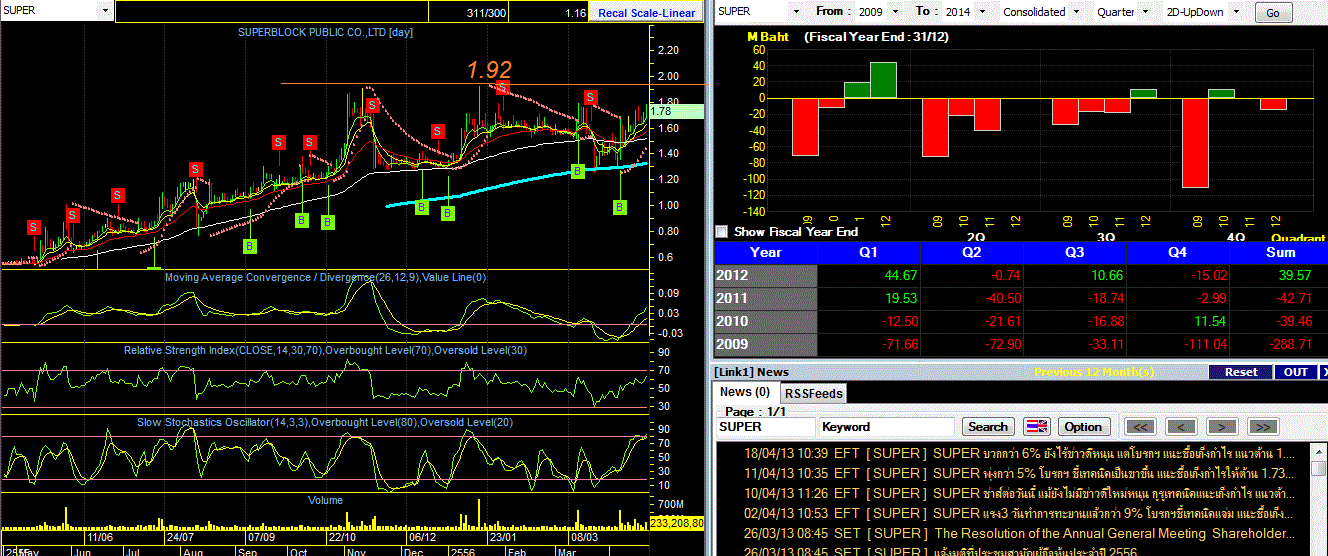Click the -111.04 Q4 2009 cell
This screenshot has height=556, width=1328.
(x=1176, y=344)
